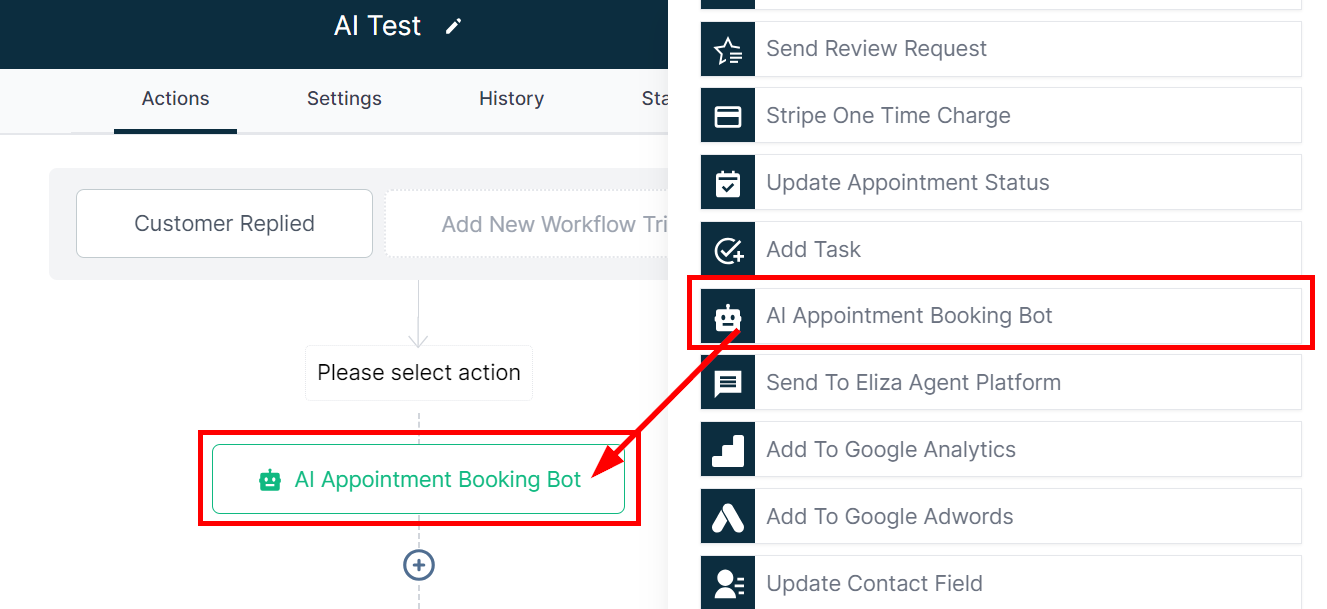Click the Stripe One Time Charge card icon
This screenshot has width=1327, height=609.
click(x=728, y=116)
